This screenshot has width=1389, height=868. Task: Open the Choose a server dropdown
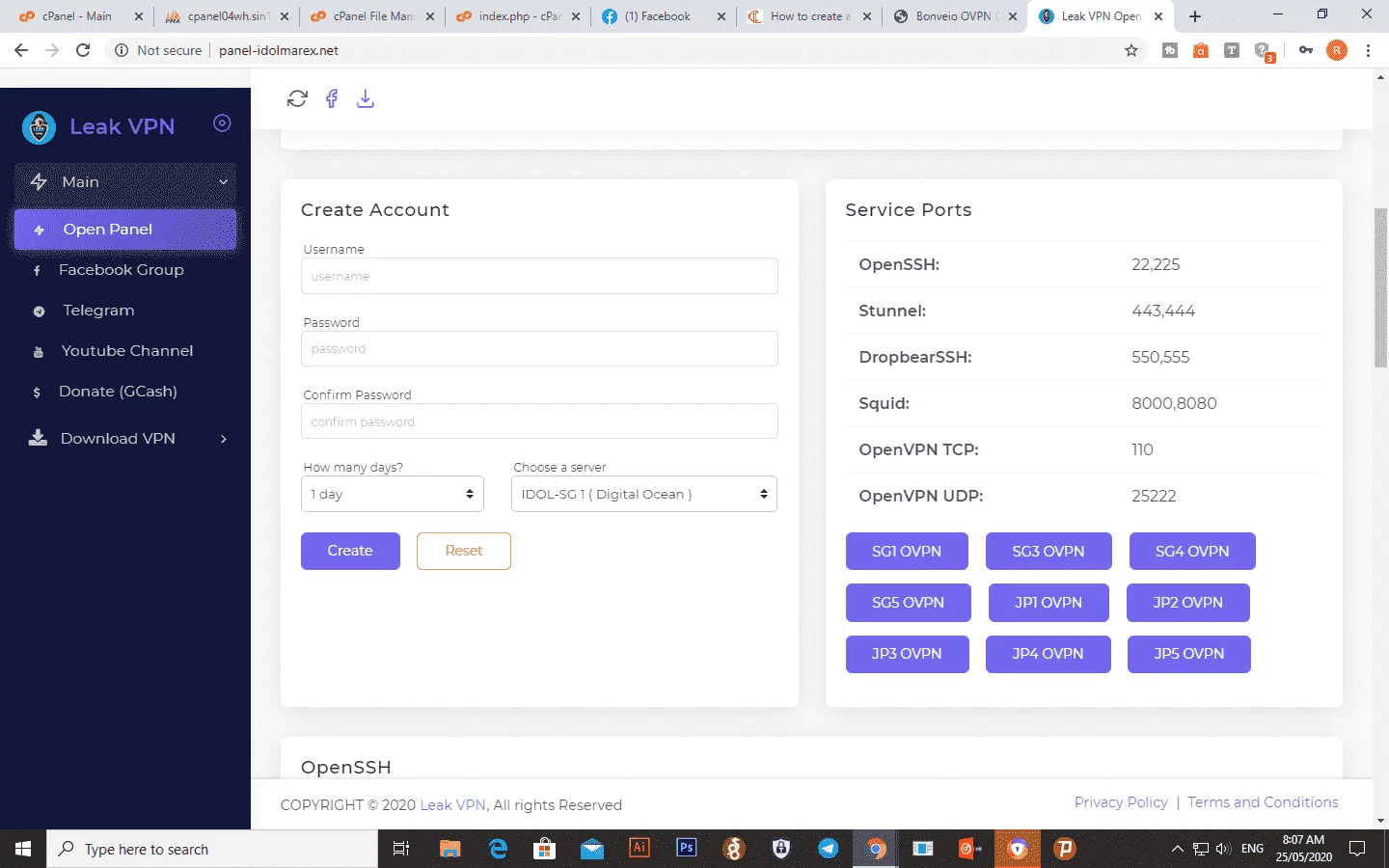pos(643,494)
